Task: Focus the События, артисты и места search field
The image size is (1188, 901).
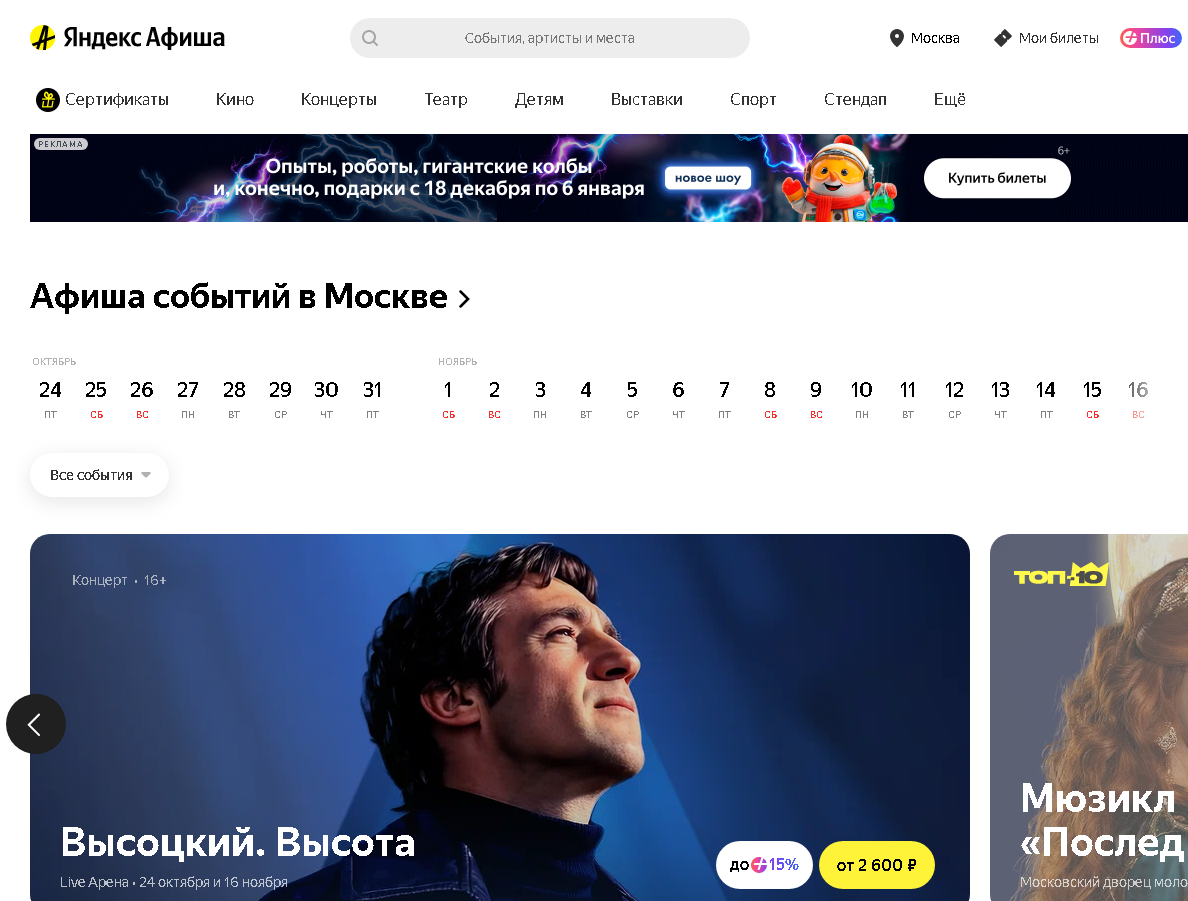Action: tap(549, 38)
